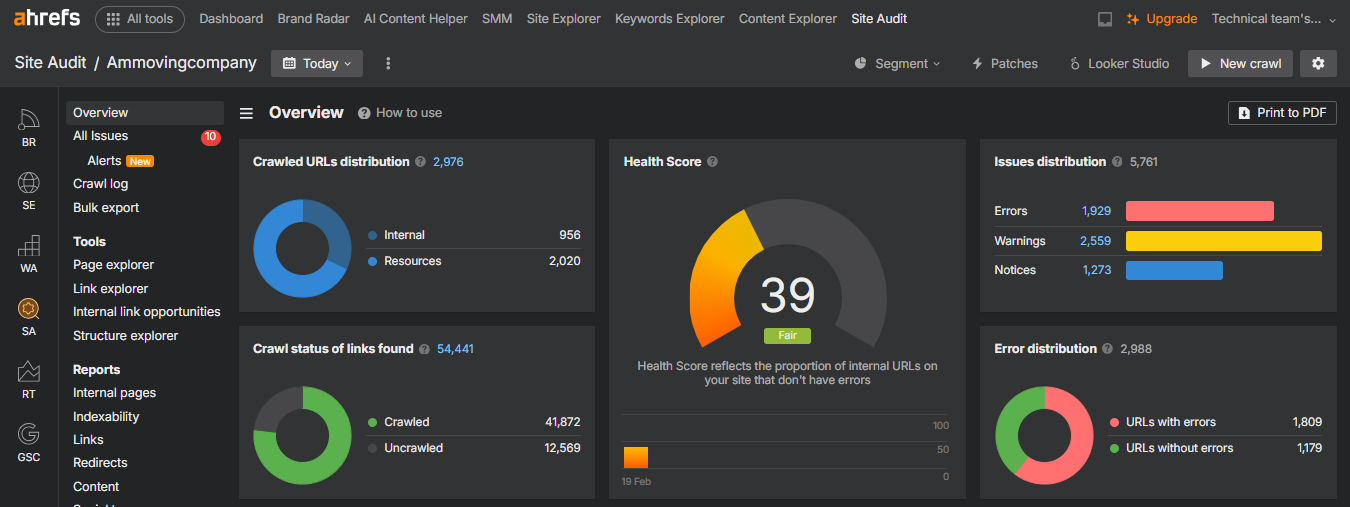The width and height of the screenshot is (1350, 507).
Task: Click help icon next to Crawled URLs distribution
Action: coord(420,162)
